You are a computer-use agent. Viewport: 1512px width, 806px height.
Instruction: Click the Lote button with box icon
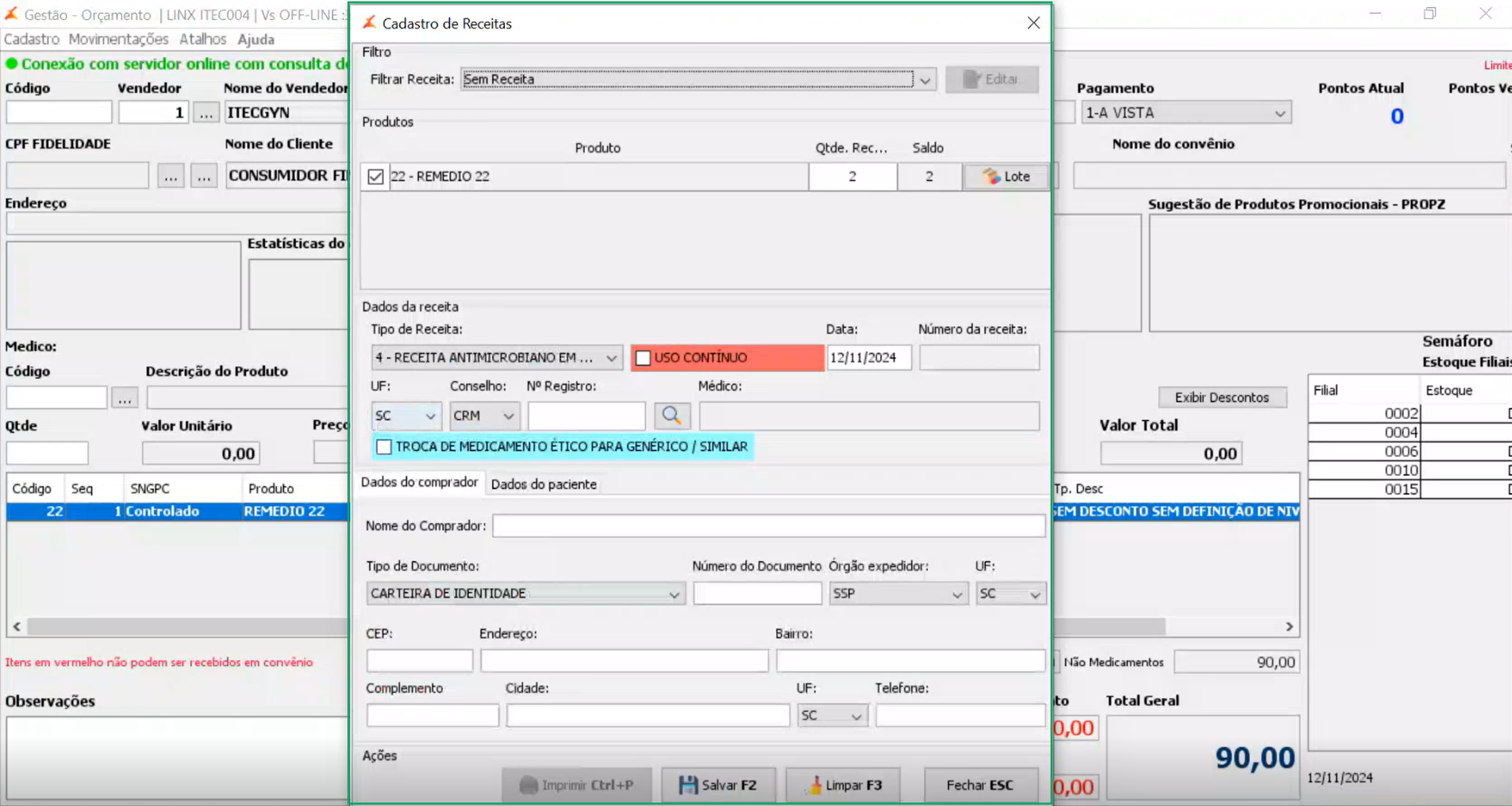(1006, 177)
